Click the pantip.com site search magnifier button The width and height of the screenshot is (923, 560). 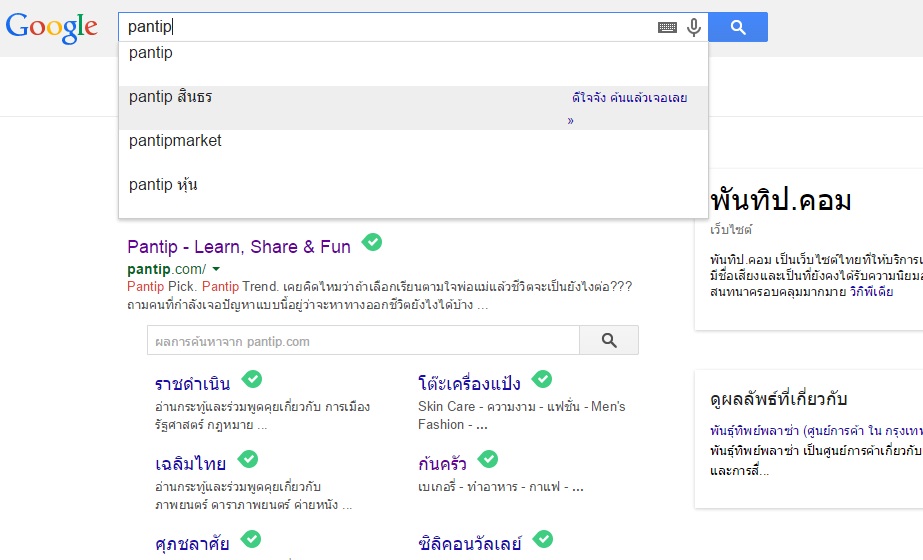click(609, 340)
